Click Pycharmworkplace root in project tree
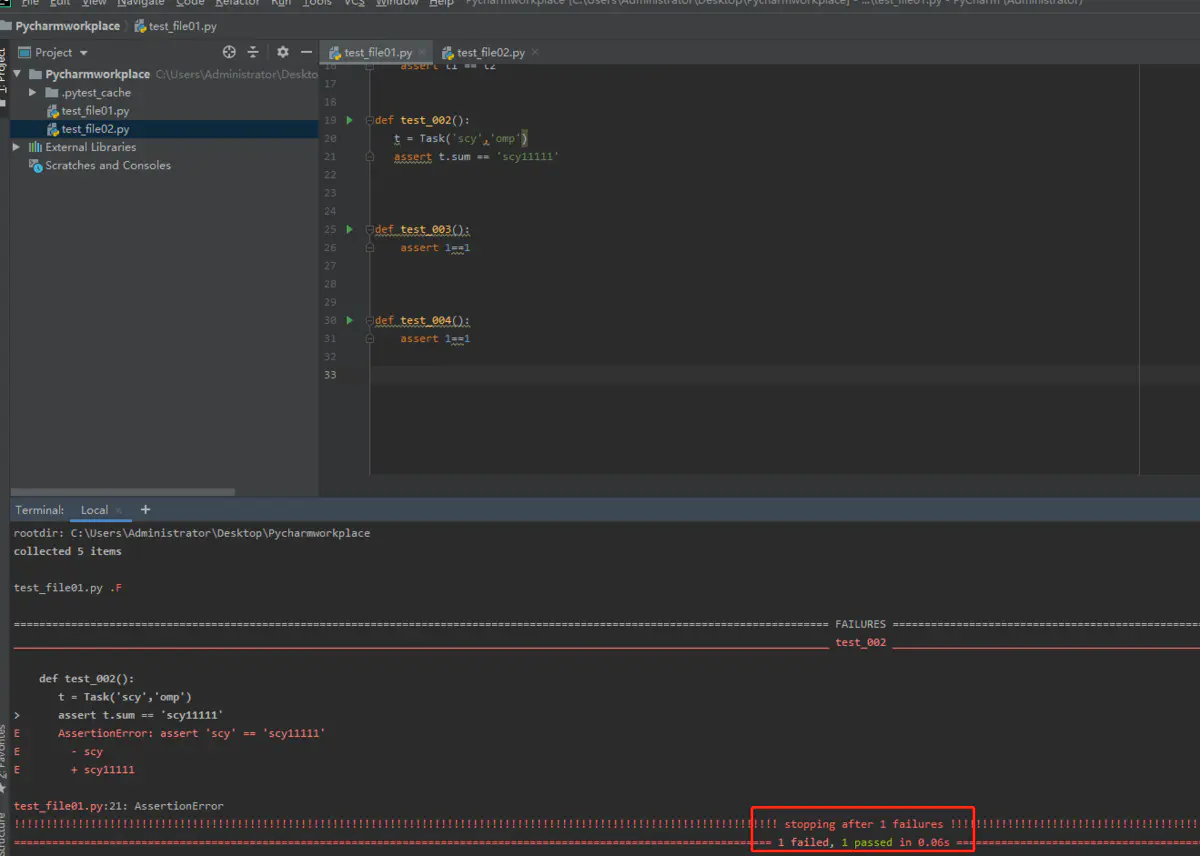Screen dimensions: 1200x856 [98, 74]
